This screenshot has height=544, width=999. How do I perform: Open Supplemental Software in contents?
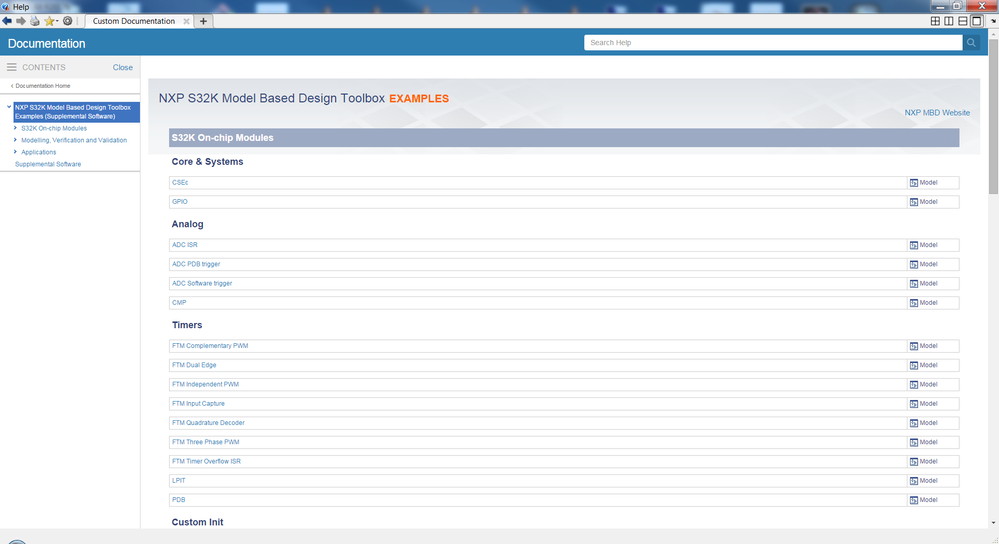(x=48, y=164)
